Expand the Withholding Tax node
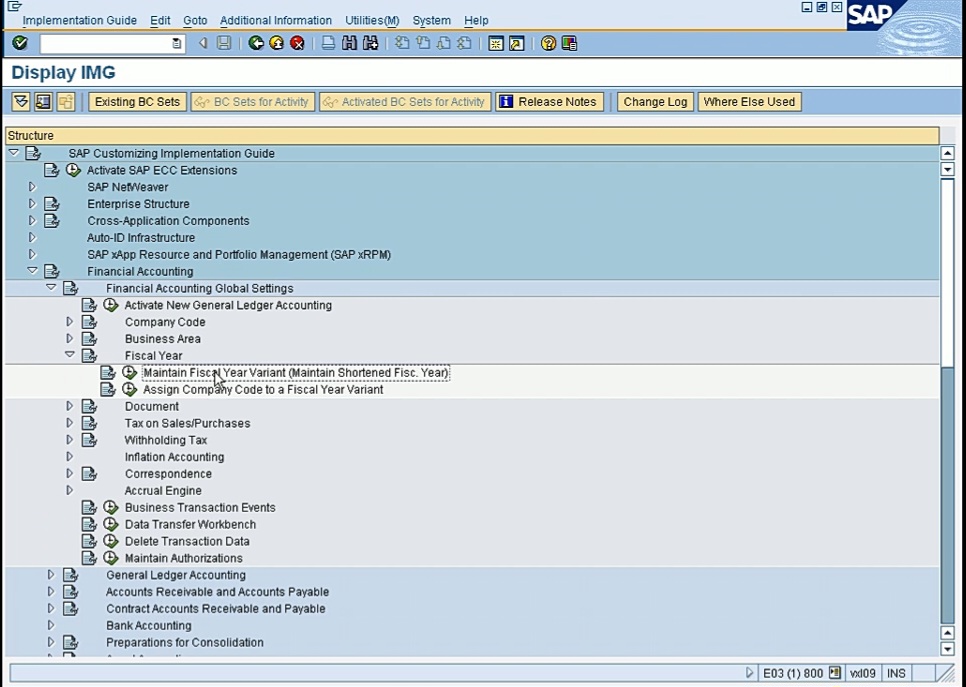 [x=70, y=440]
